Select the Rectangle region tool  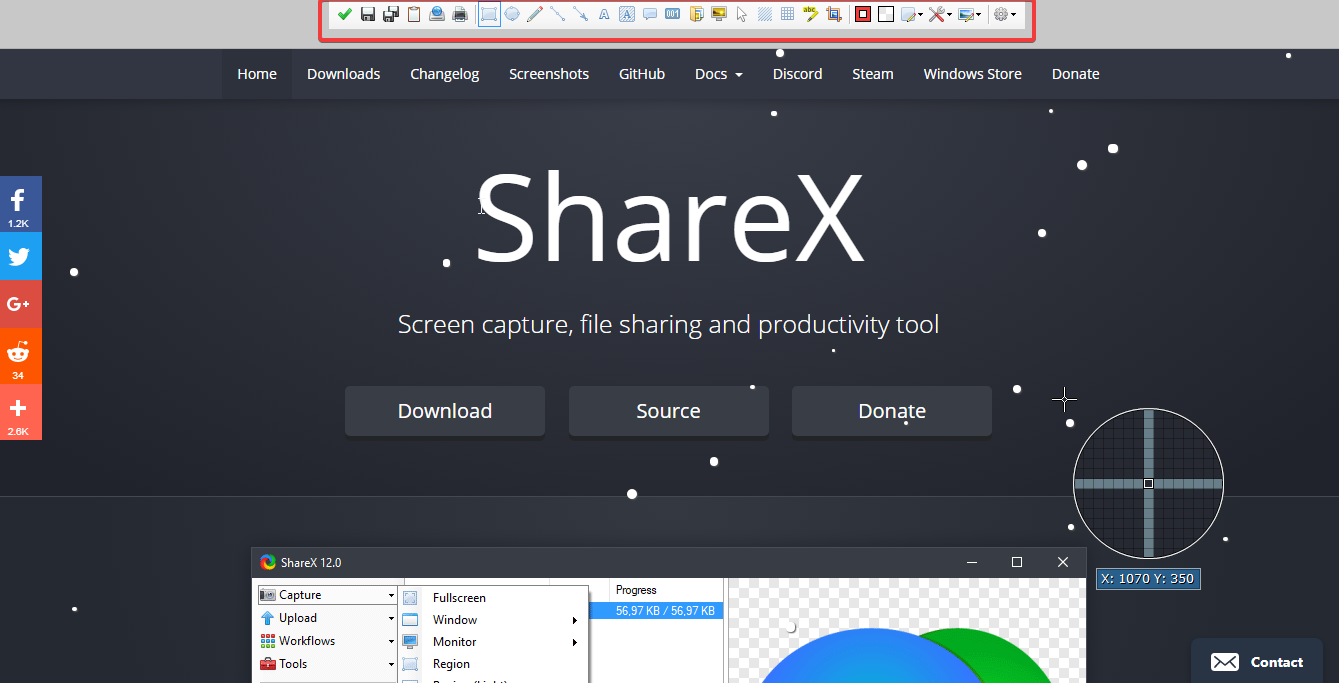click(x=489, y=14)
